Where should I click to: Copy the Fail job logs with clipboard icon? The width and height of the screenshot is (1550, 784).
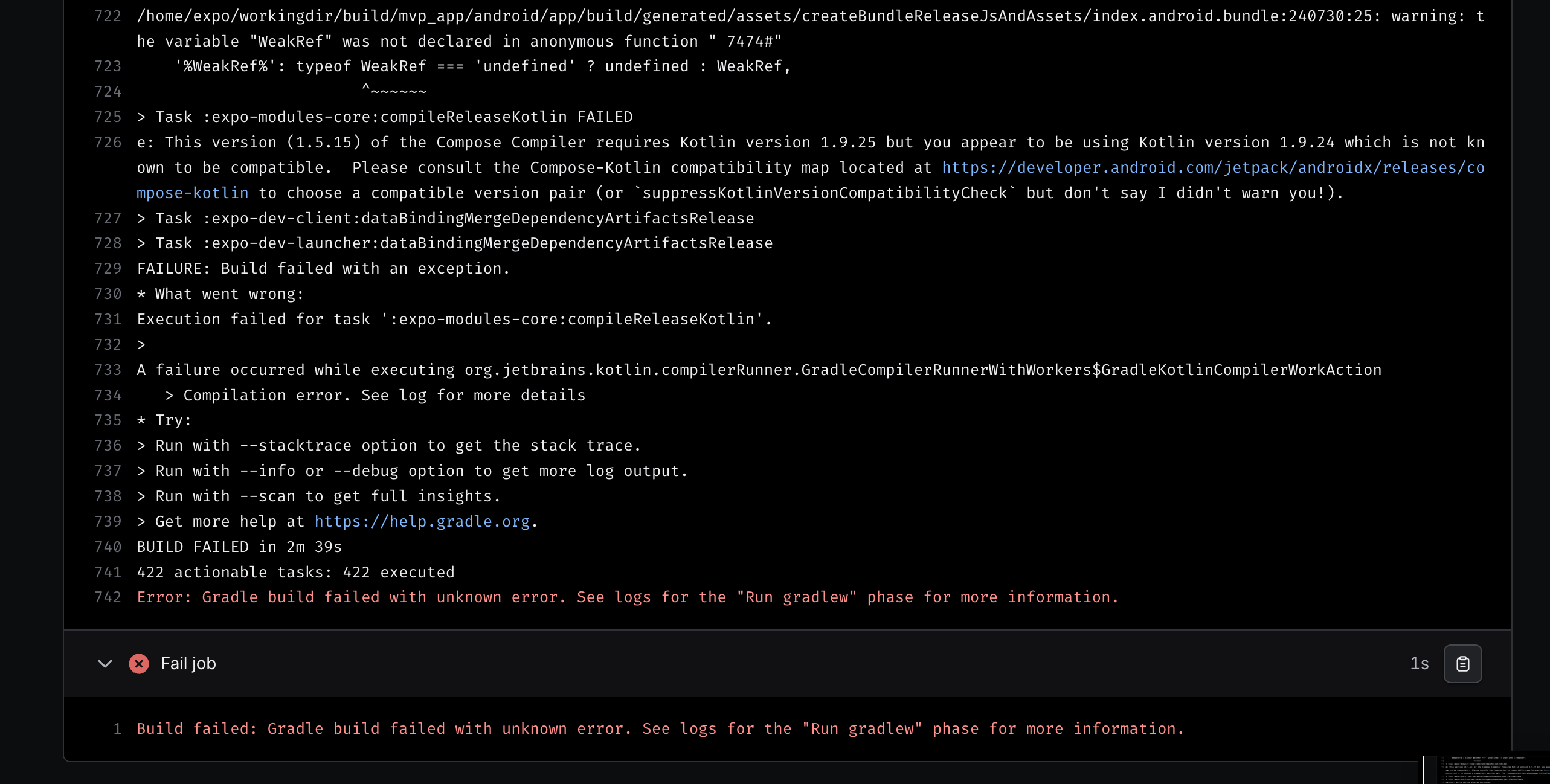1462,664
